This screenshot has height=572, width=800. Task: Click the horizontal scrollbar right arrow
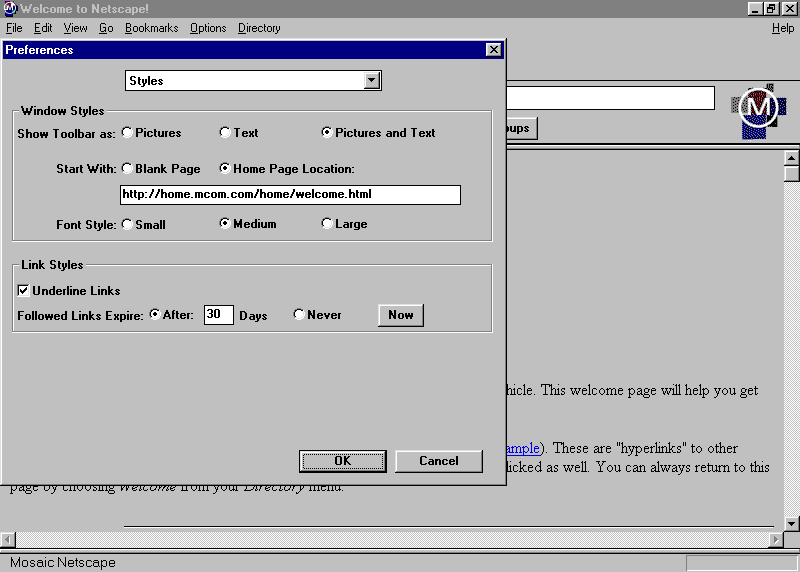click(x=776, y=539)
